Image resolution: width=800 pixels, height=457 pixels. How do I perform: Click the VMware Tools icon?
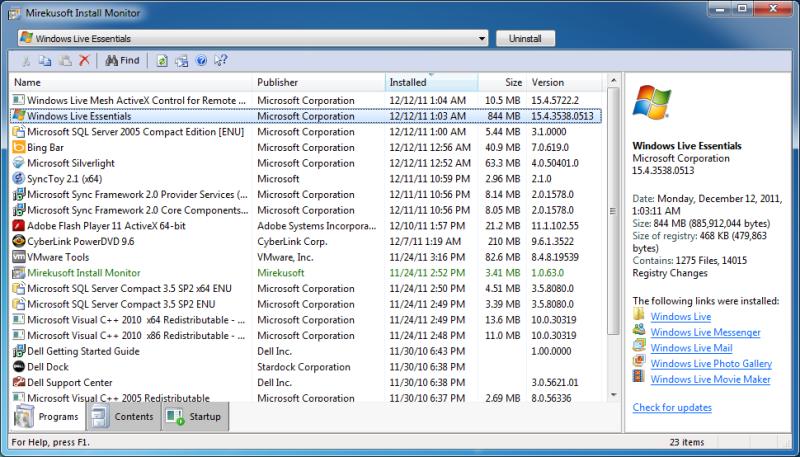19,257
